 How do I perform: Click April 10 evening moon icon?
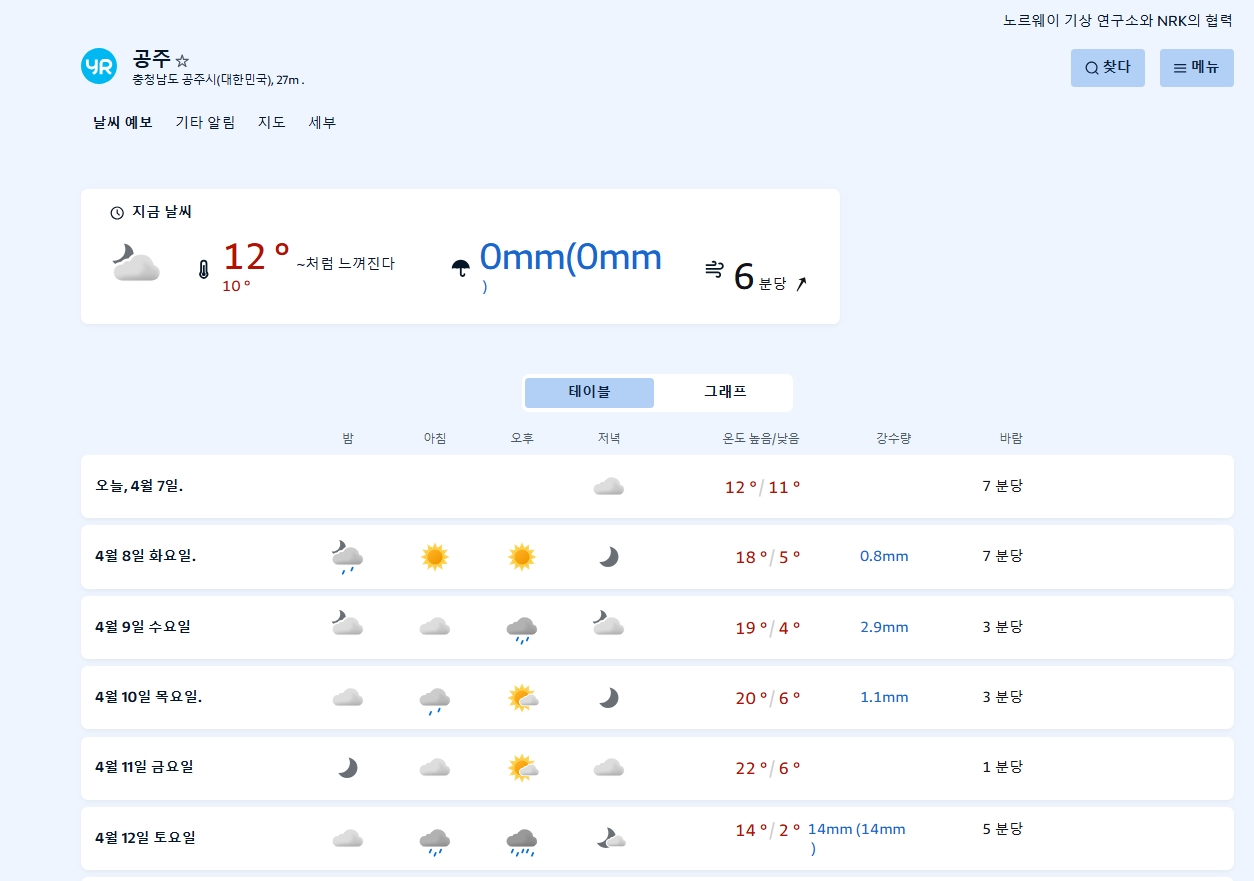[x=608, y=697]
